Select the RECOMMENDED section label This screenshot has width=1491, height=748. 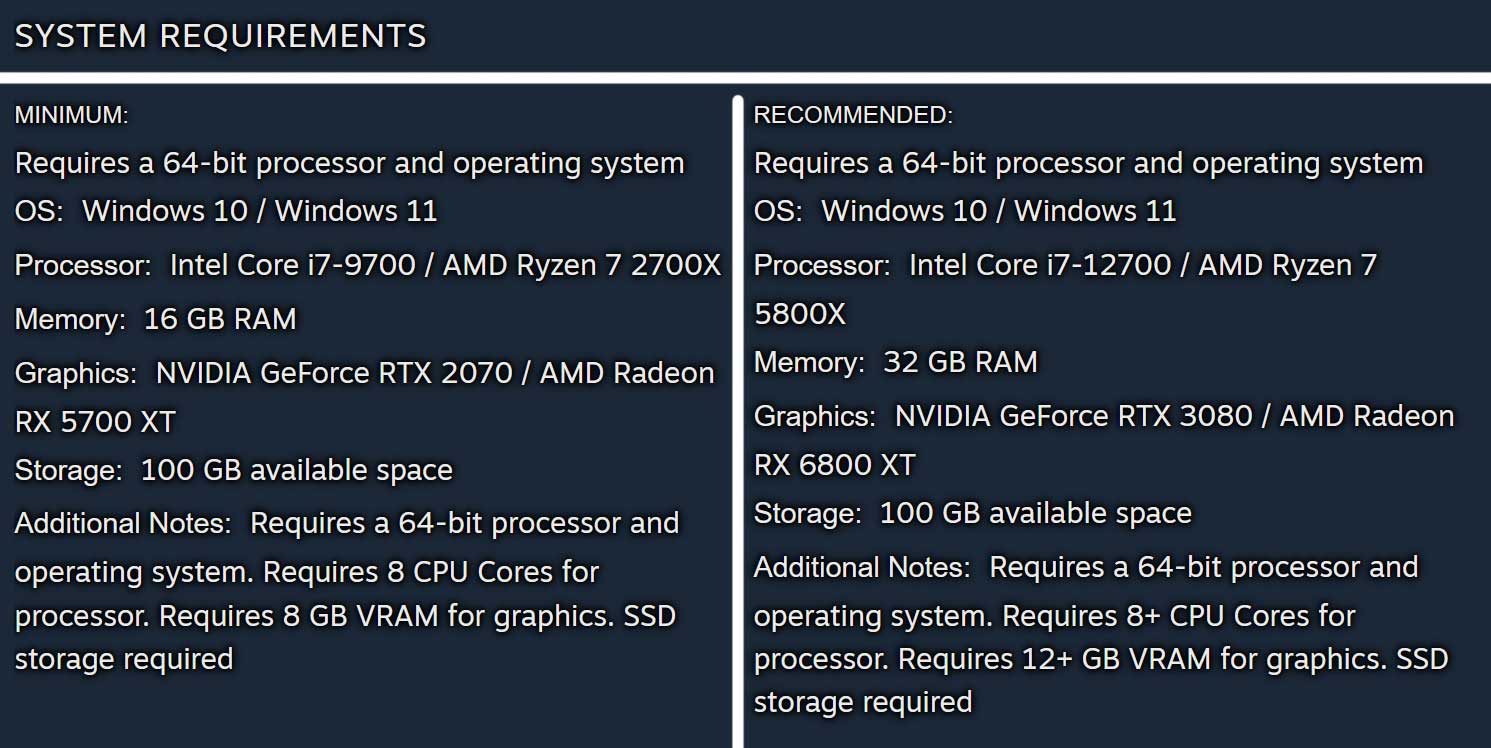click(853, 116)
